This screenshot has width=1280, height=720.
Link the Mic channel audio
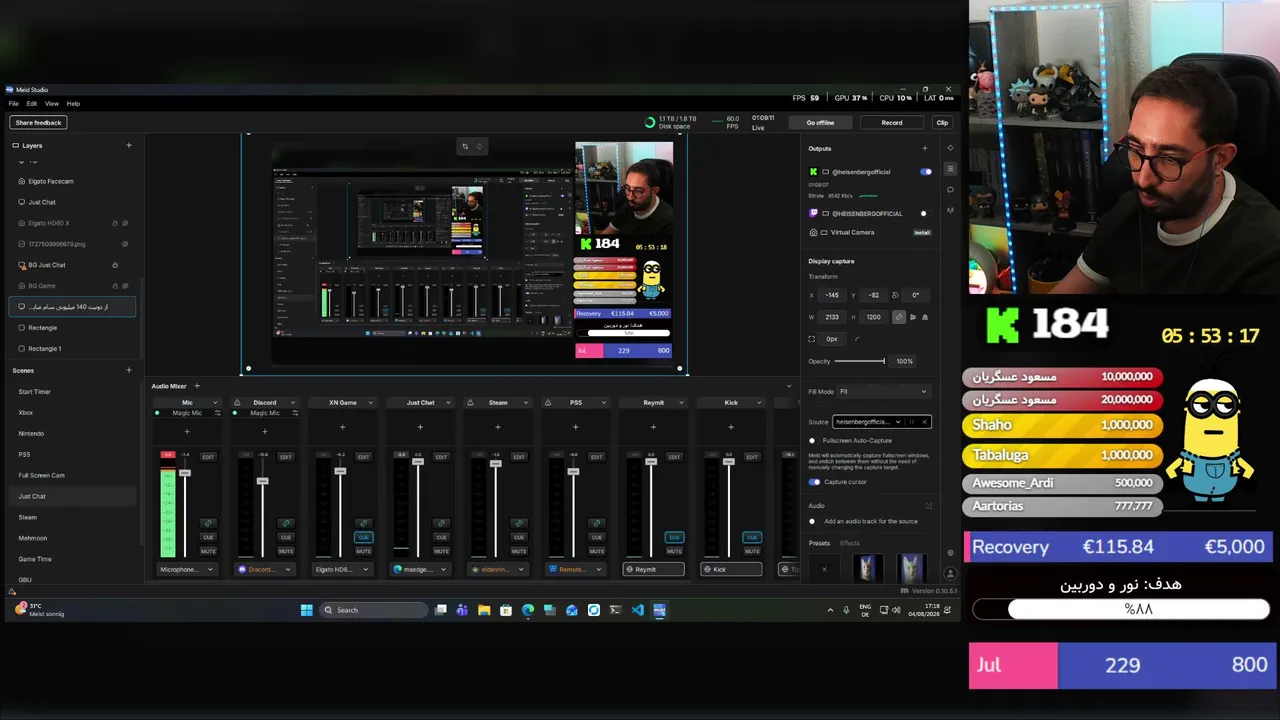coord(208,523)
